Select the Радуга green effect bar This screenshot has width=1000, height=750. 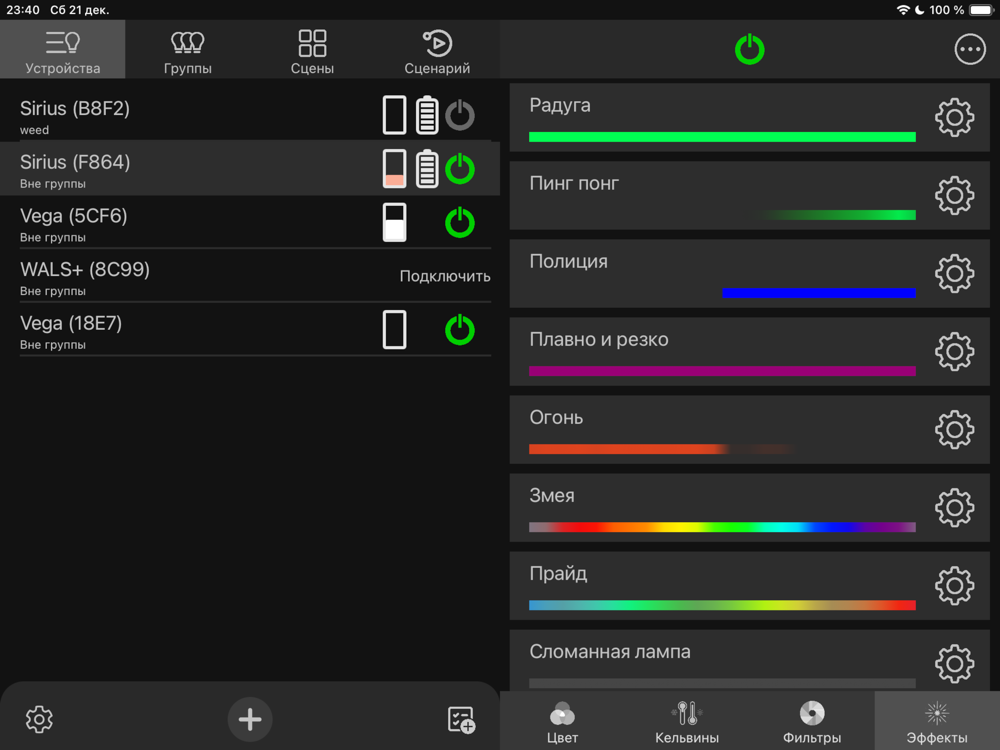[722, 136]
